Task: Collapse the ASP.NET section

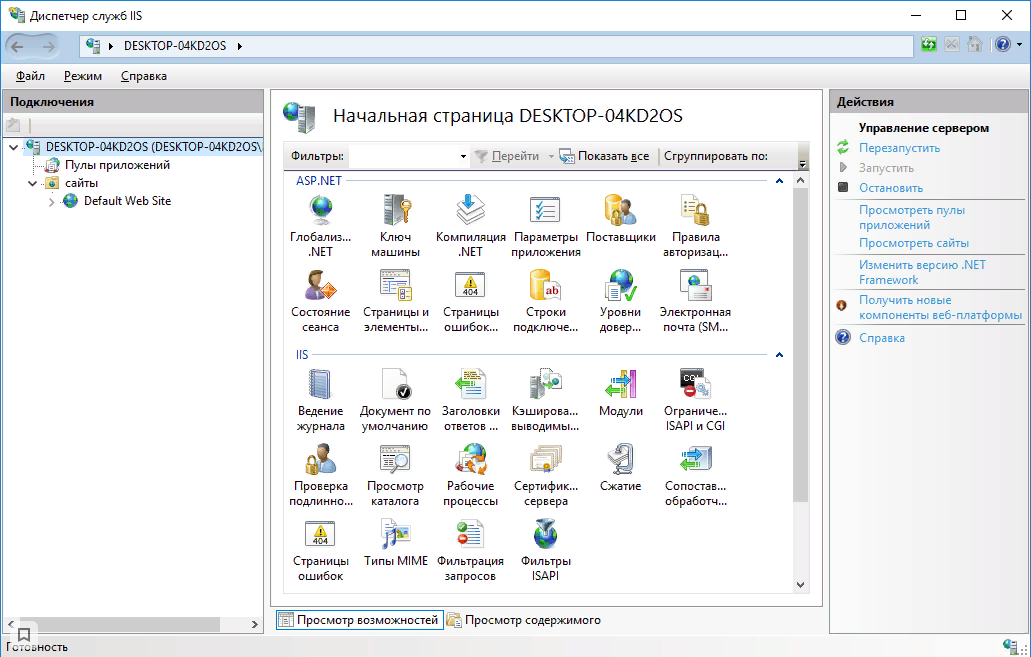Action: click(778, 181)
